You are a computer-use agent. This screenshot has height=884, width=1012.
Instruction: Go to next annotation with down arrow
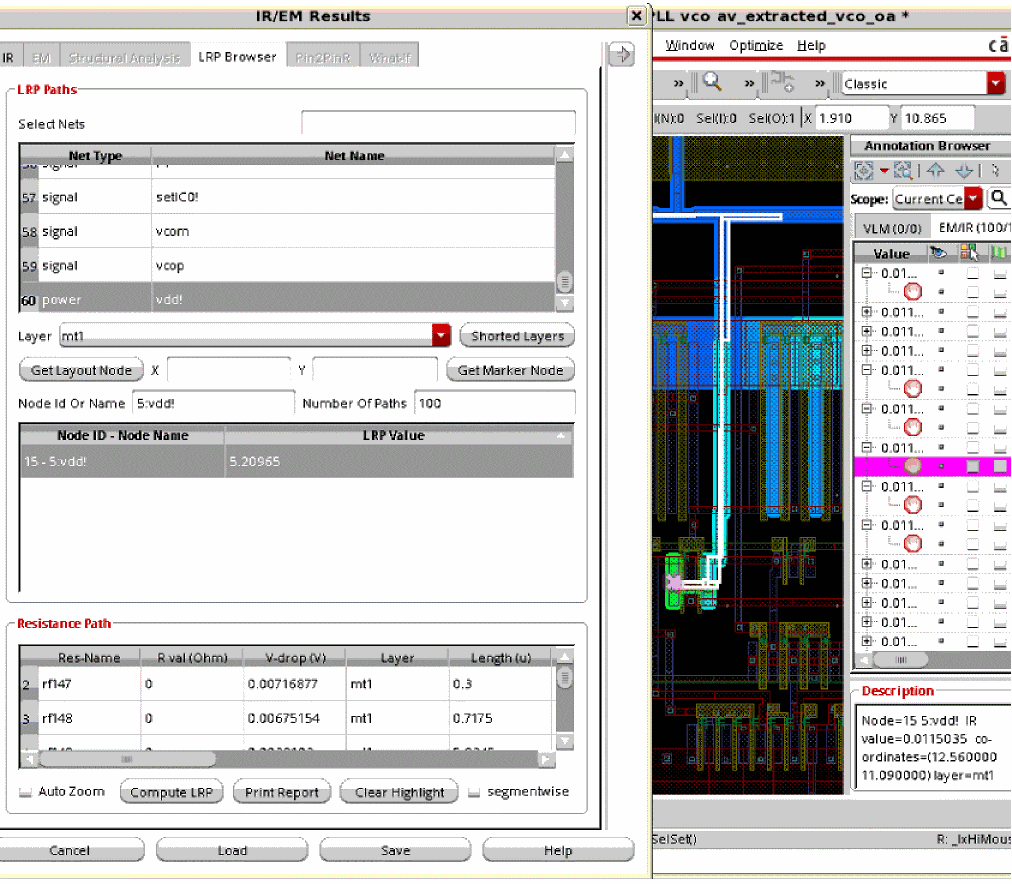point(964,171)
